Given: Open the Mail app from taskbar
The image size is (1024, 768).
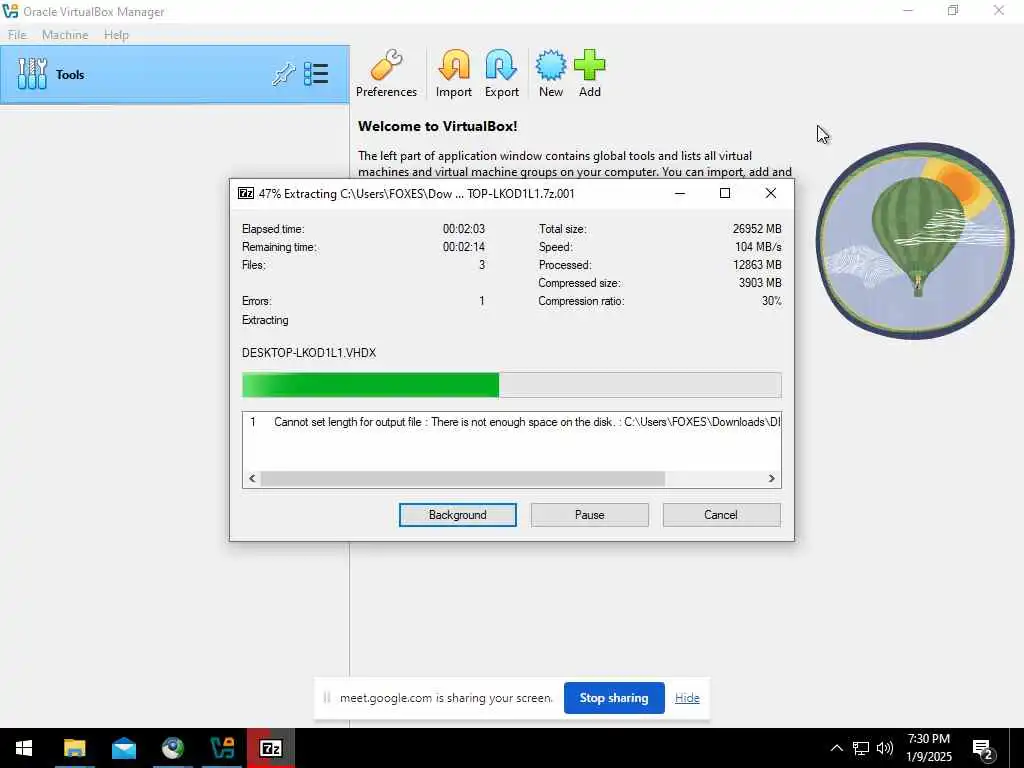Looking at the screenshot, I should pyautogui.click(x=123, y=748).
